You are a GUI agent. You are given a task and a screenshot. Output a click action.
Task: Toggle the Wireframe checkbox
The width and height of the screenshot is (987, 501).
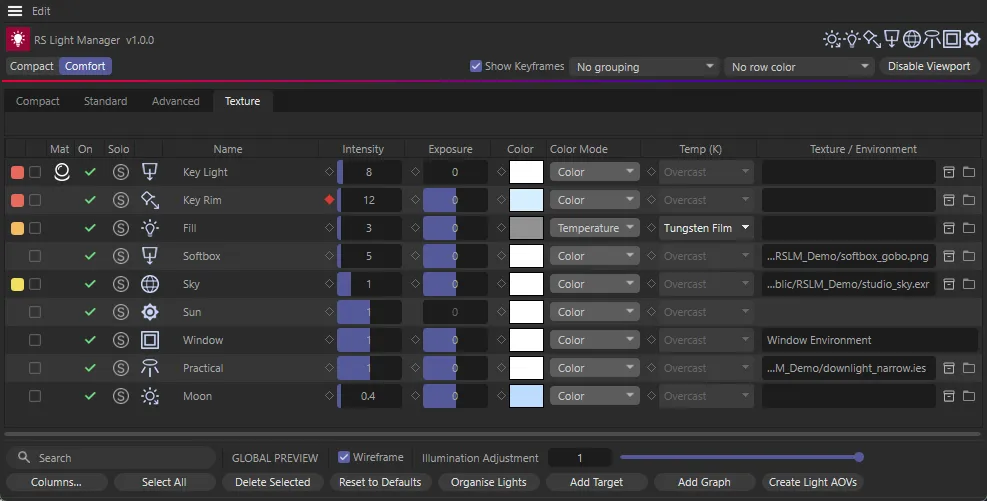(344, 458)
